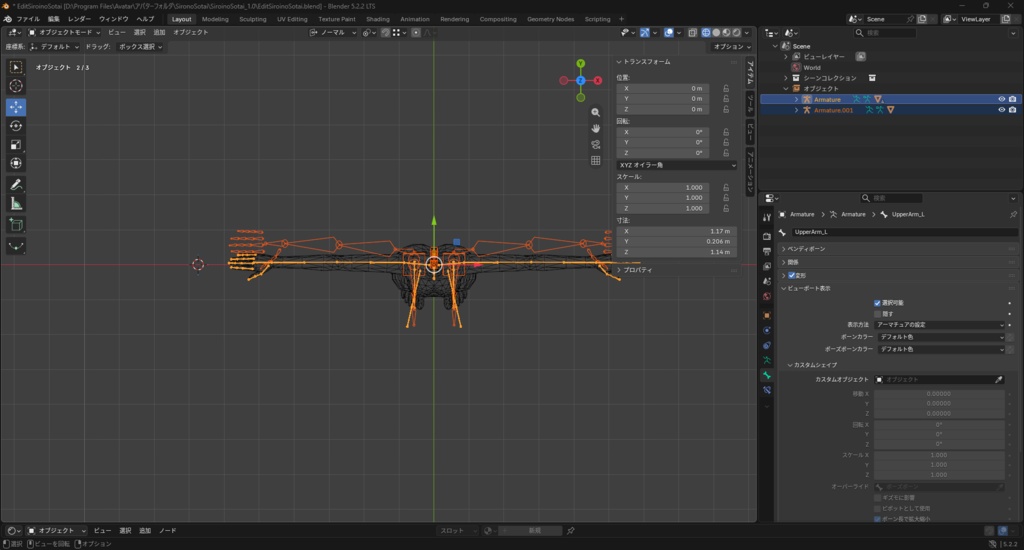Screen dimensions: 1024x550
Task: Click the Scale X value field
Action: (x=663, y=187)
